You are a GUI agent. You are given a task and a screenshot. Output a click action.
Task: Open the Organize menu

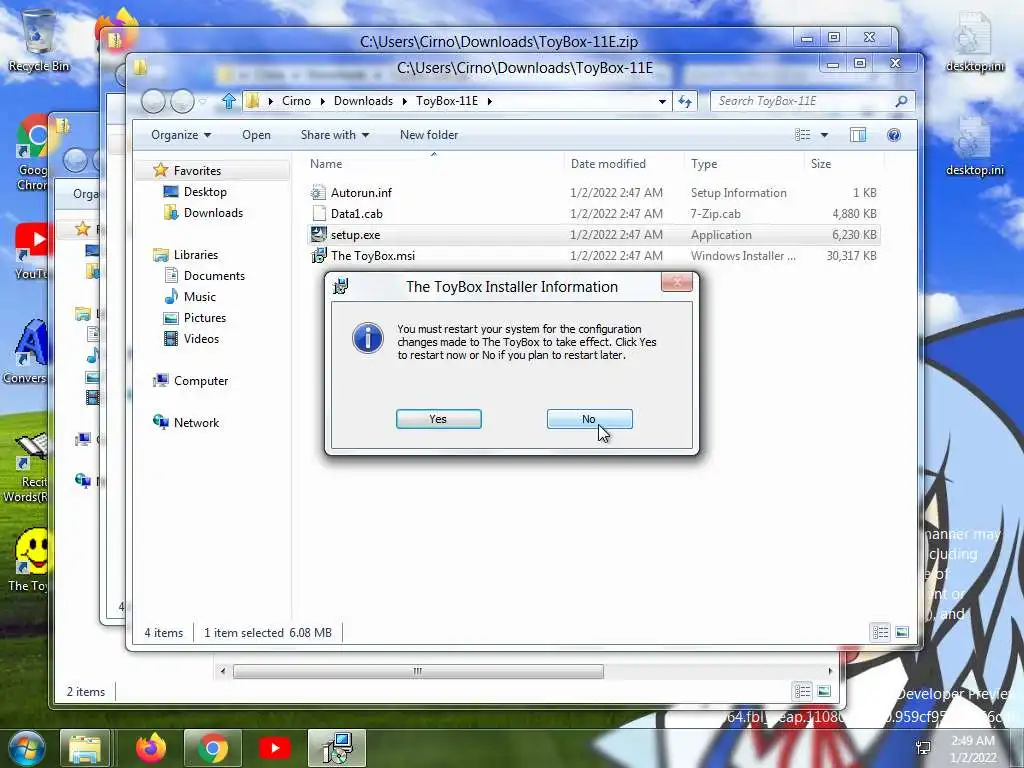click(x=181, y=135)
